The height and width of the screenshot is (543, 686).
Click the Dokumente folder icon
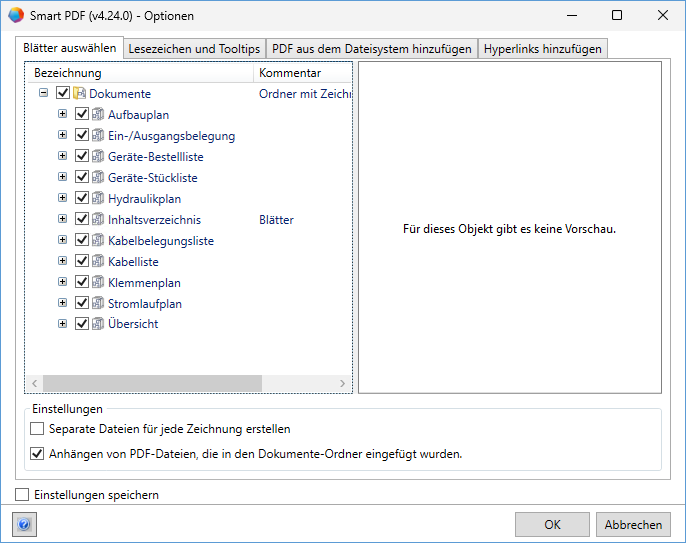tap(80, 94)
